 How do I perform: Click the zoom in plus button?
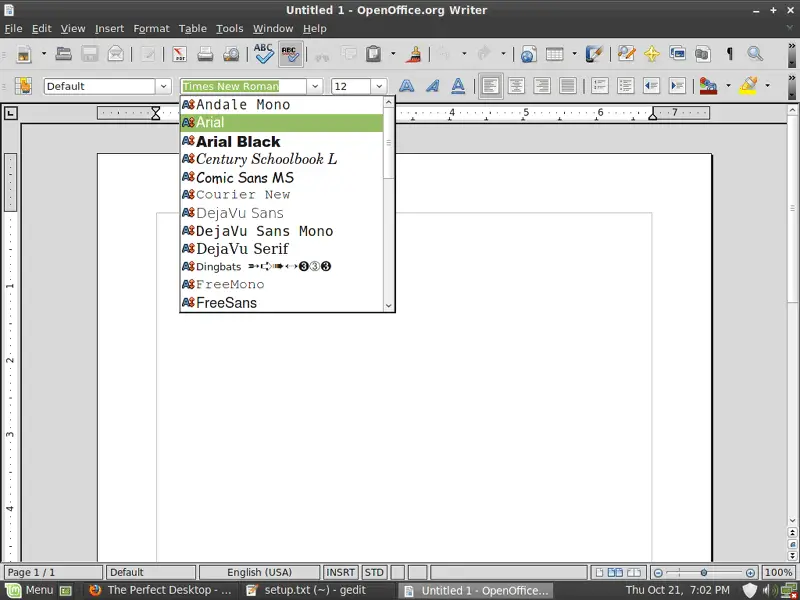pyautogui.click(x=750, y=572)
